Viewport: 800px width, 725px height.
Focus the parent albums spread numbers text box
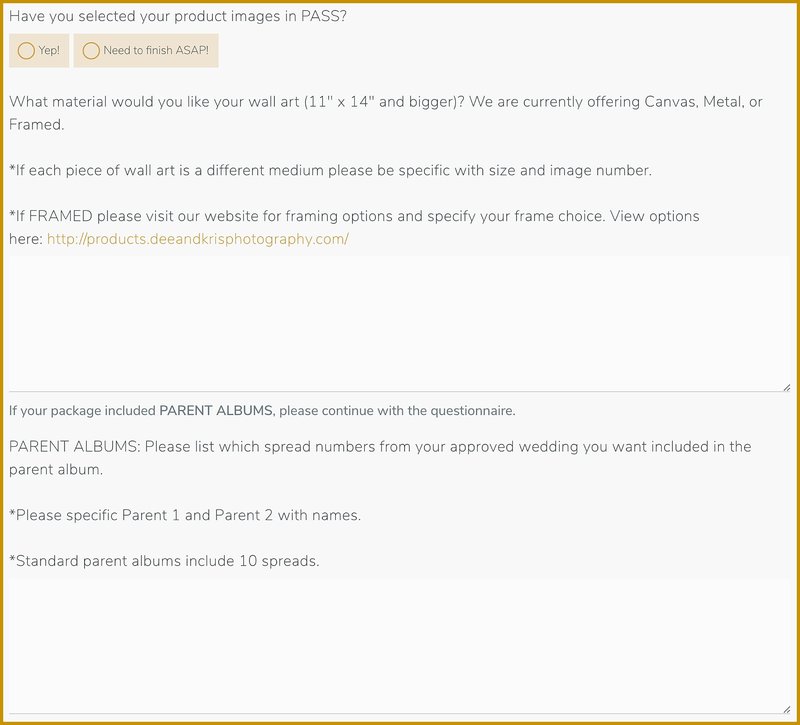coord(400,645)
